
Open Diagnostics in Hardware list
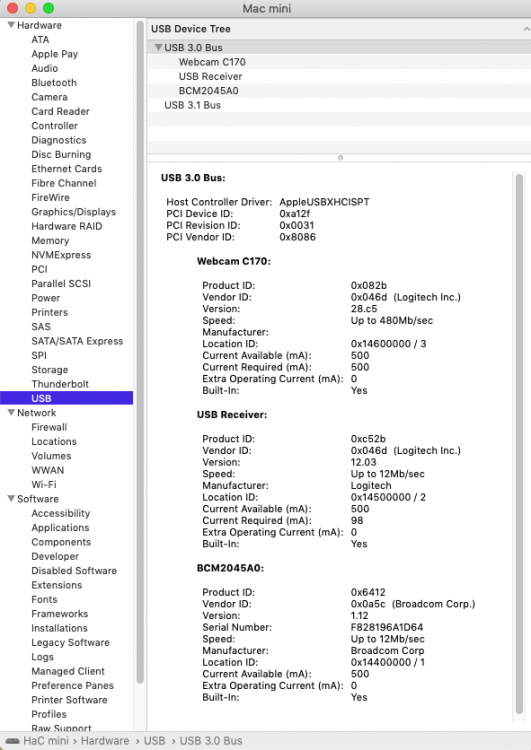tap(59, 140)
